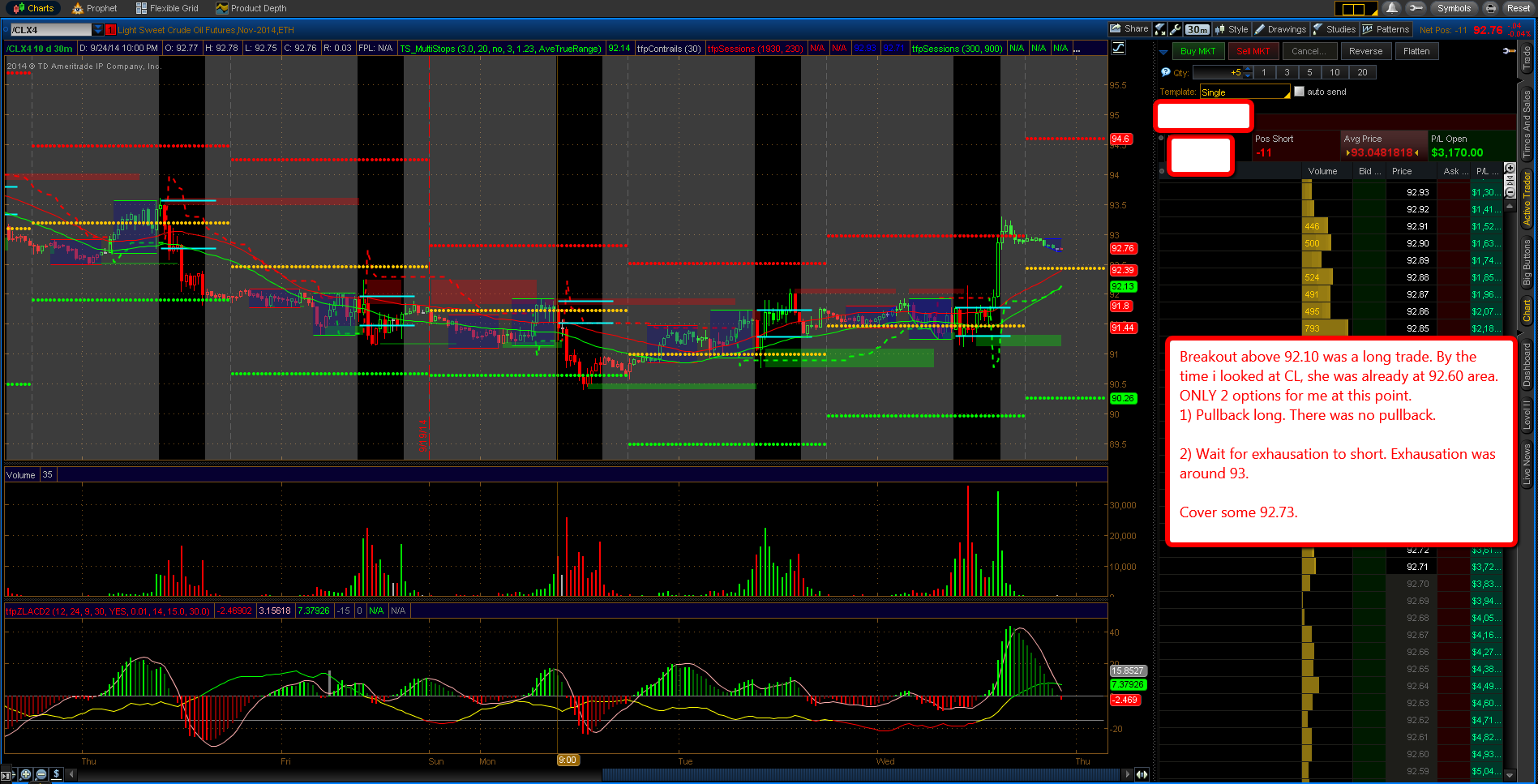Toggle the dollar sign price icon
This screenshot has height=784, width=1538.
[x=57, y=774]
